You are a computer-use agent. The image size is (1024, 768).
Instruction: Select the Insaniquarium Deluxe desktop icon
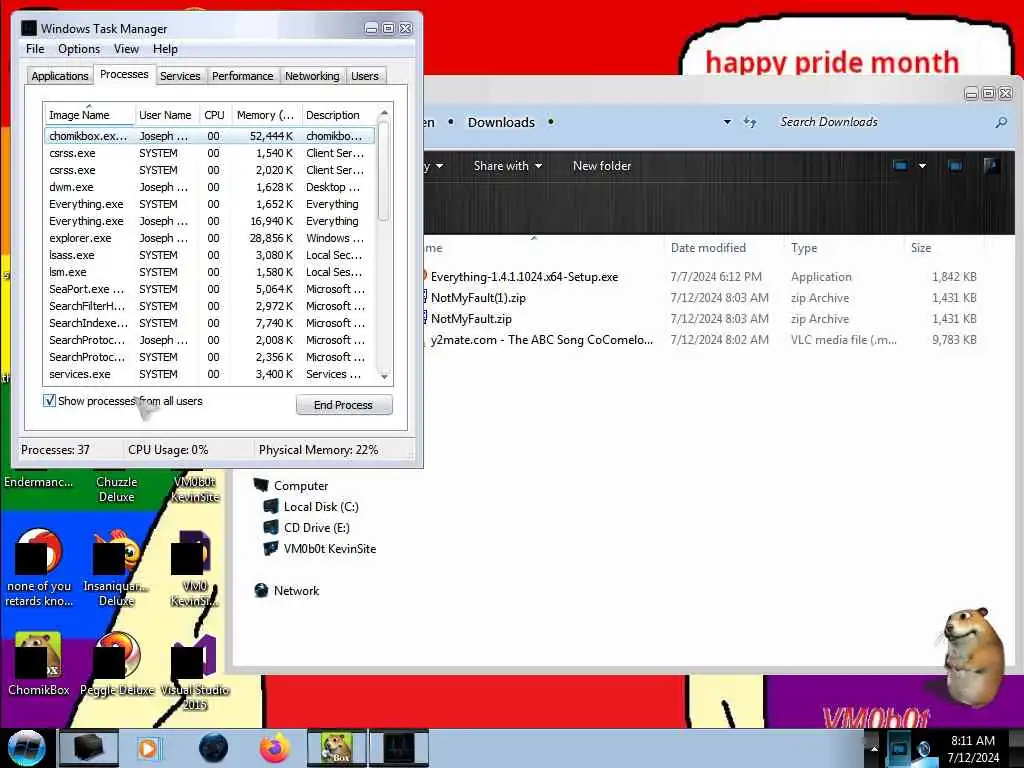point(116,568)
